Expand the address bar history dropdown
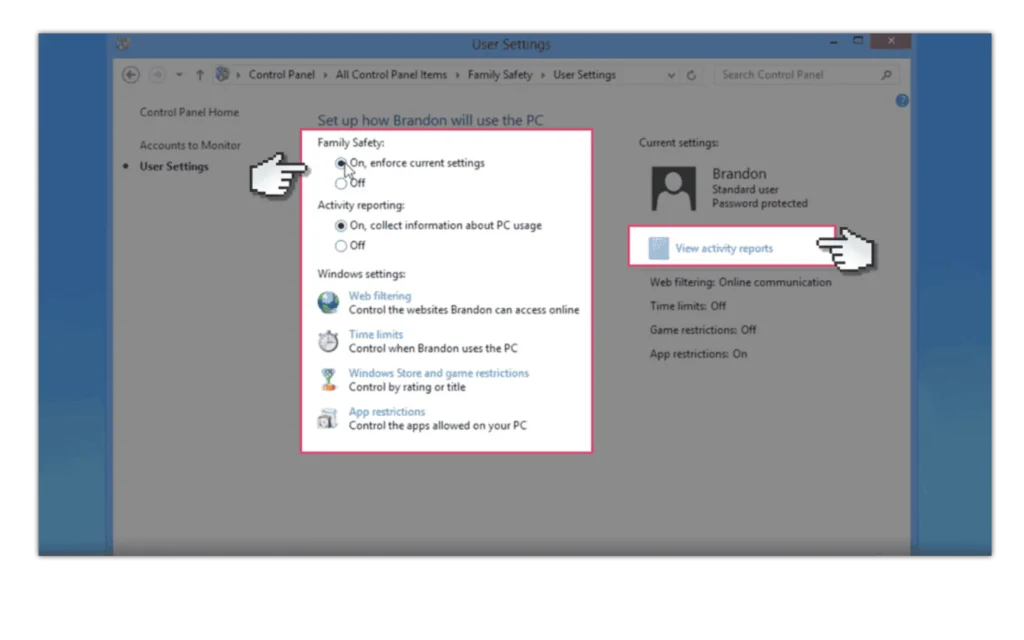Screen dimensions: 1024x640 [671, 75]
